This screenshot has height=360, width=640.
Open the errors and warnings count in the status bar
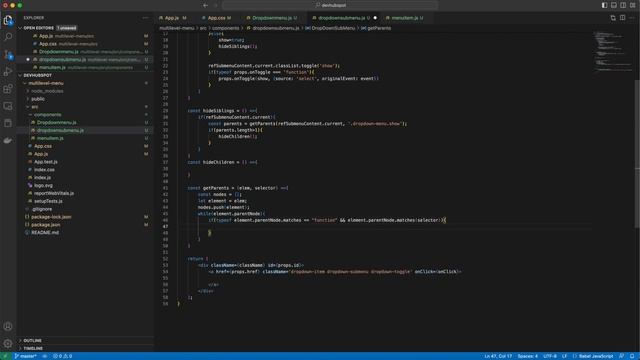[62, 356]
